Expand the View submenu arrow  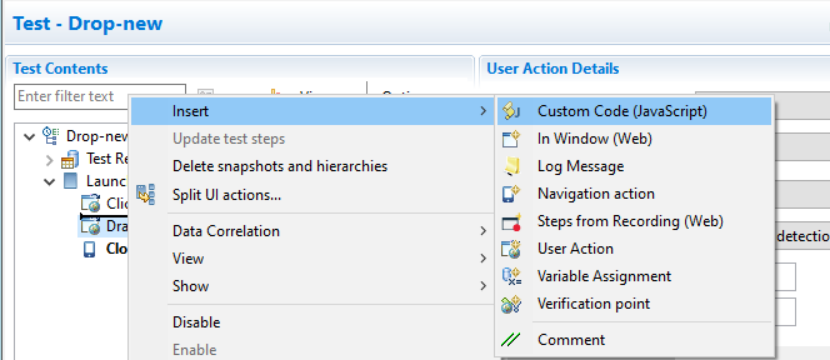[482, 258]
